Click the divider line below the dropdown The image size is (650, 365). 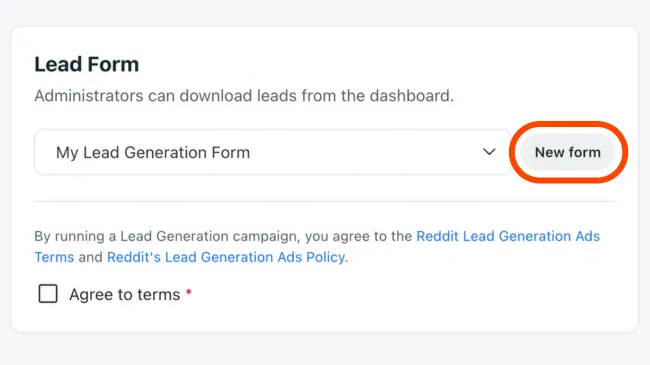(325, 202)
